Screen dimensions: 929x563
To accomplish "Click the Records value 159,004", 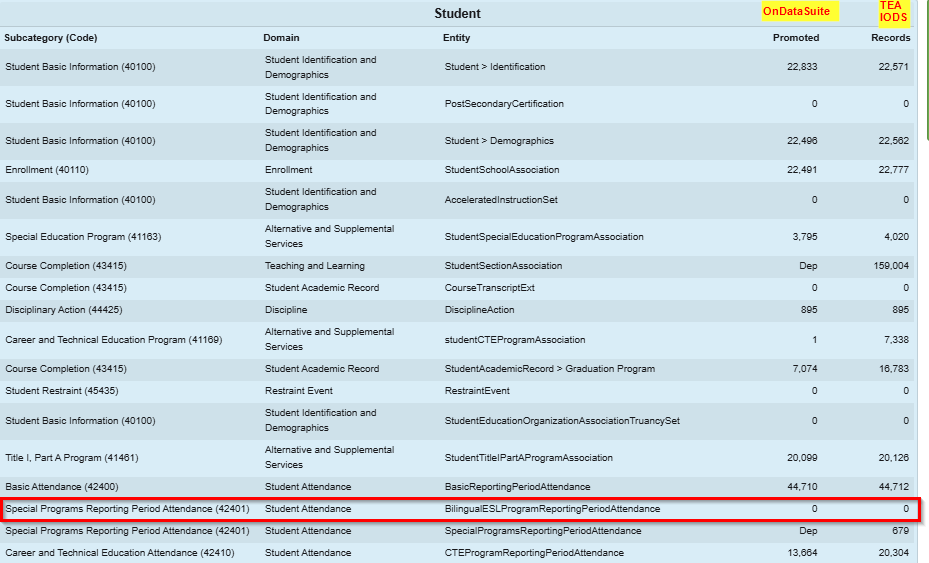I will (888, 266).
